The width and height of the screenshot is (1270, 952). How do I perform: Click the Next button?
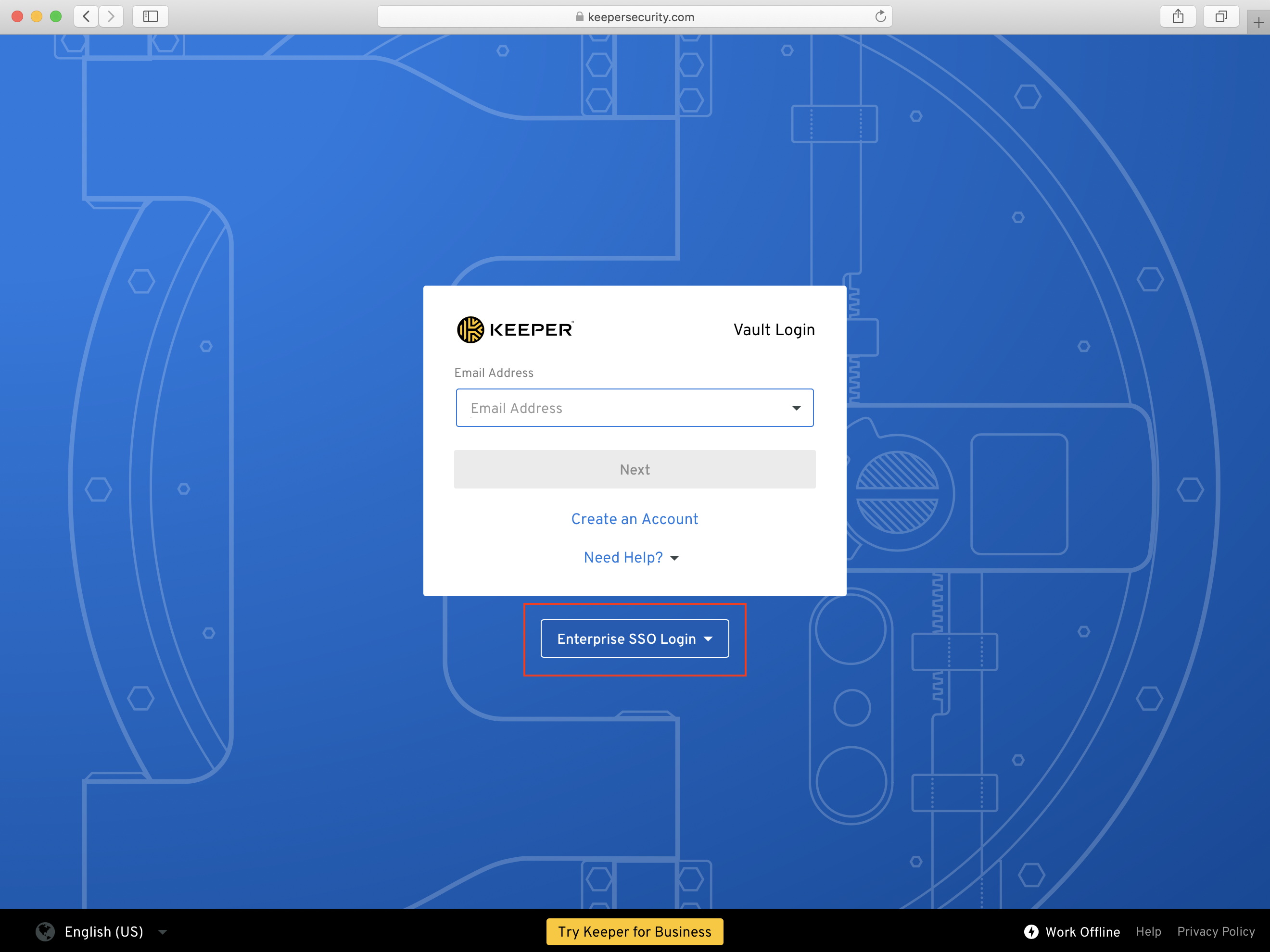[x=635, y=469]
